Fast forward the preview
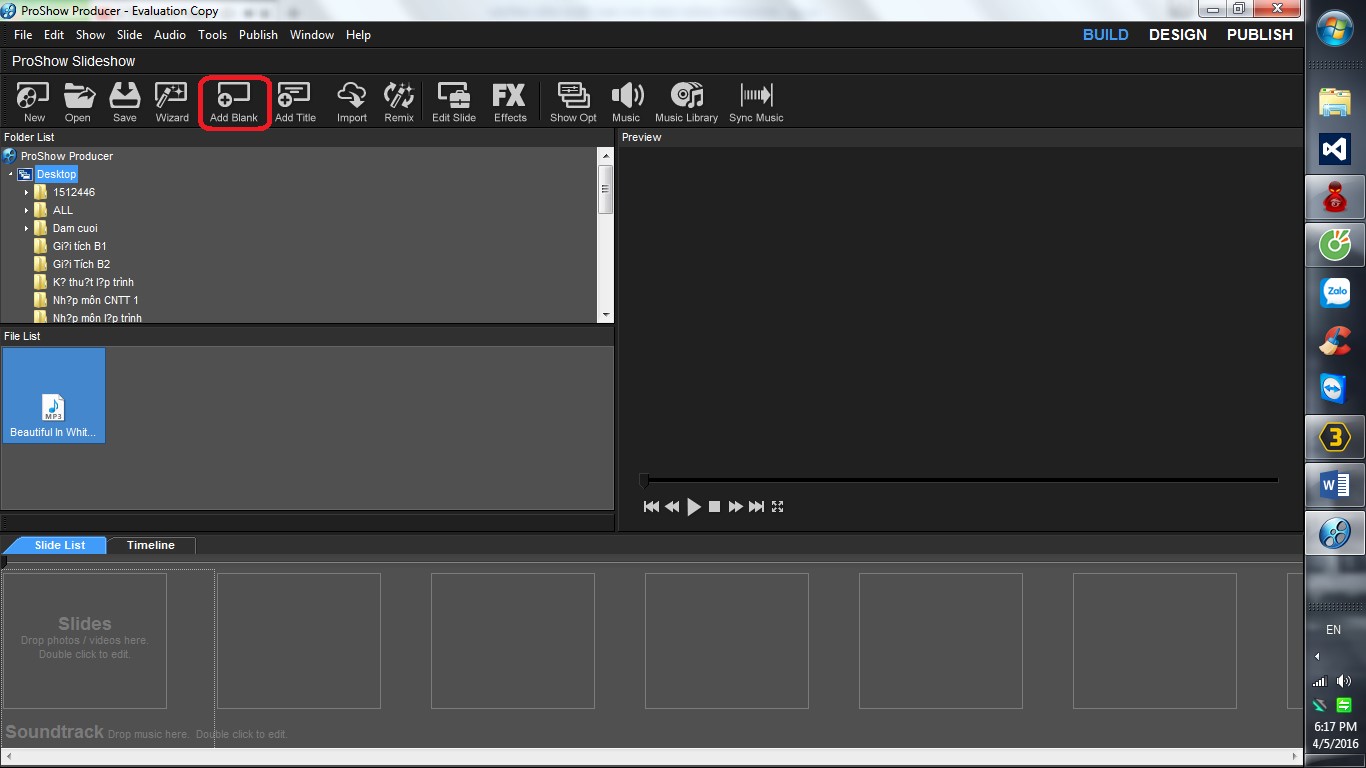 point(735,507)
